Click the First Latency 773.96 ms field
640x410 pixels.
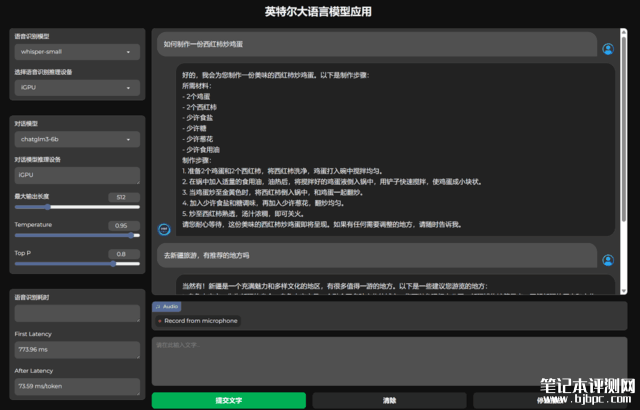(x=77, y=350)
